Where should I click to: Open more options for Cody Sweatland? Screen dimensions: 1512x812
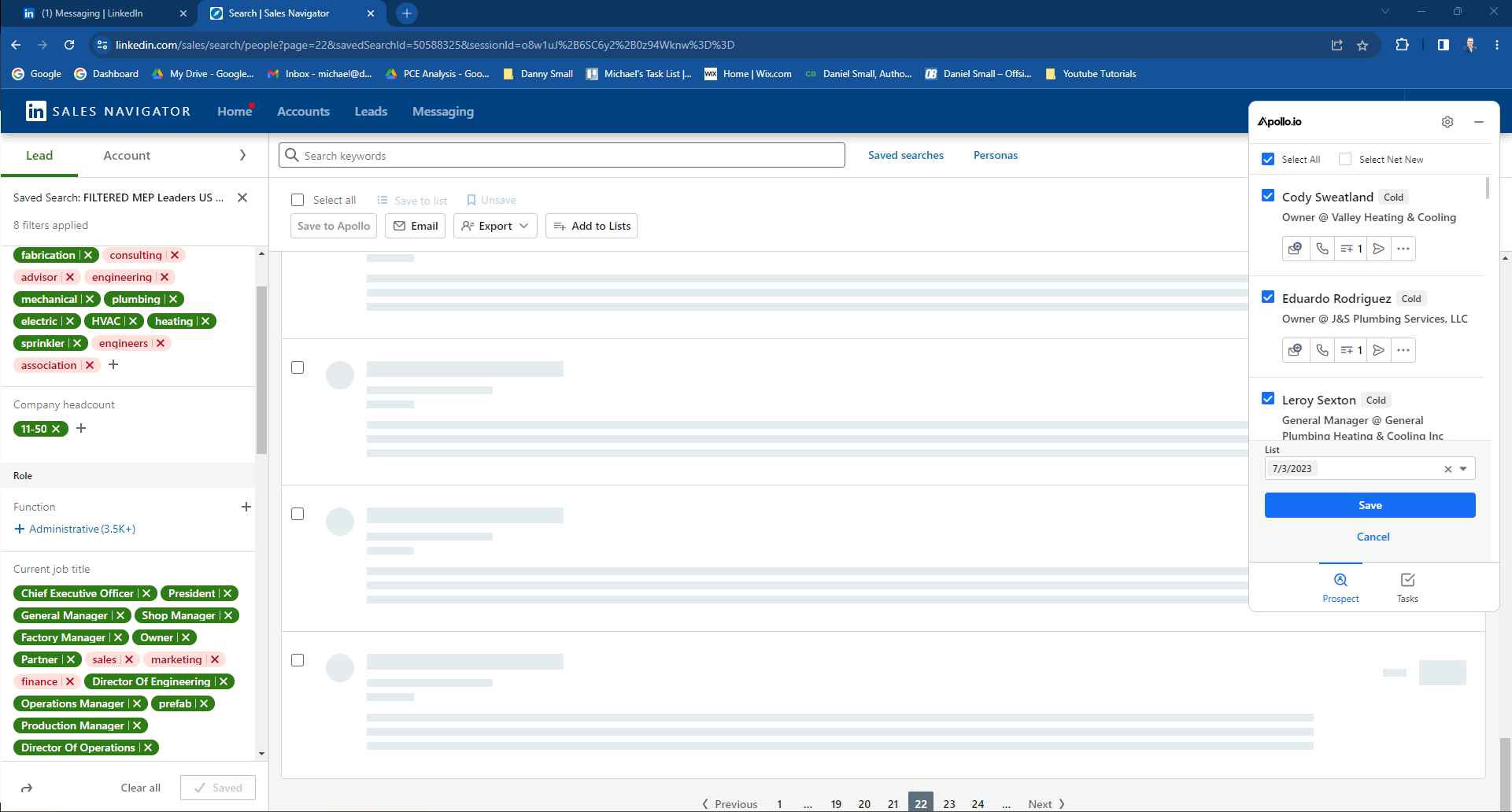1403,249
